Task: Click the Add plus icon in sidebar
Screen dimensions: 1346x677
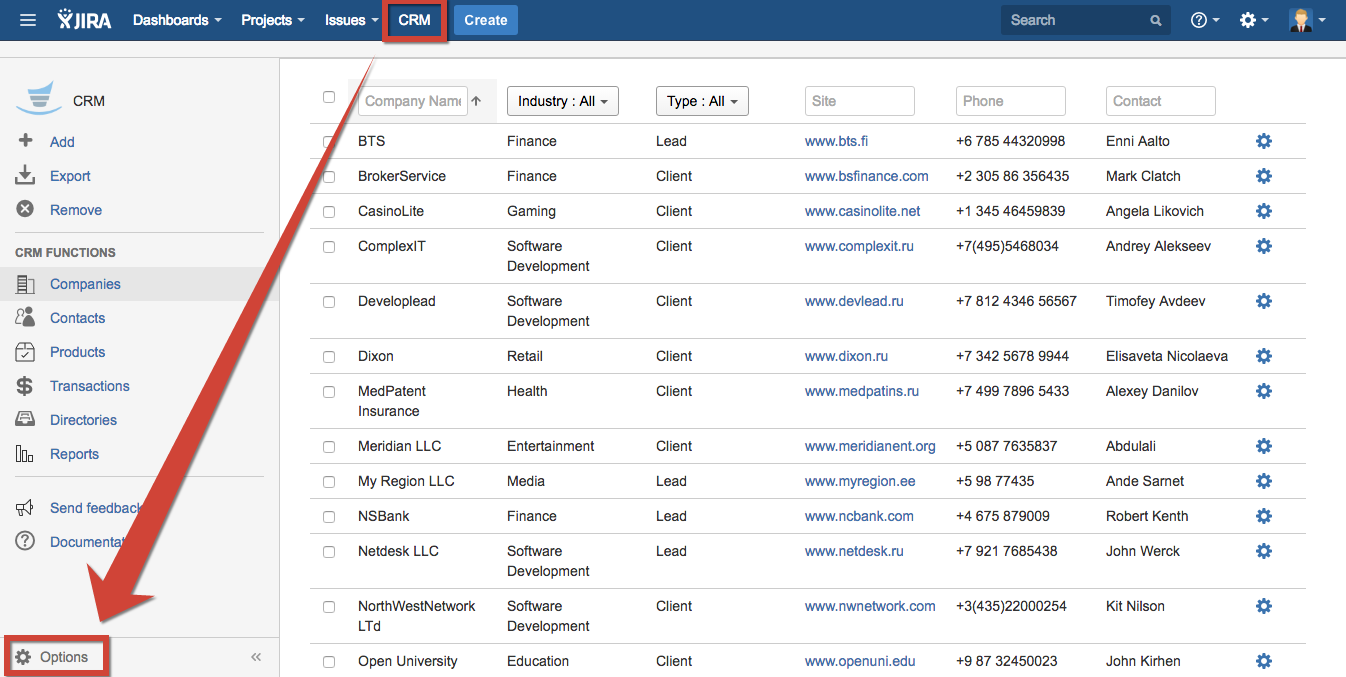Action: pyautogui.click(x=26, y=141)
